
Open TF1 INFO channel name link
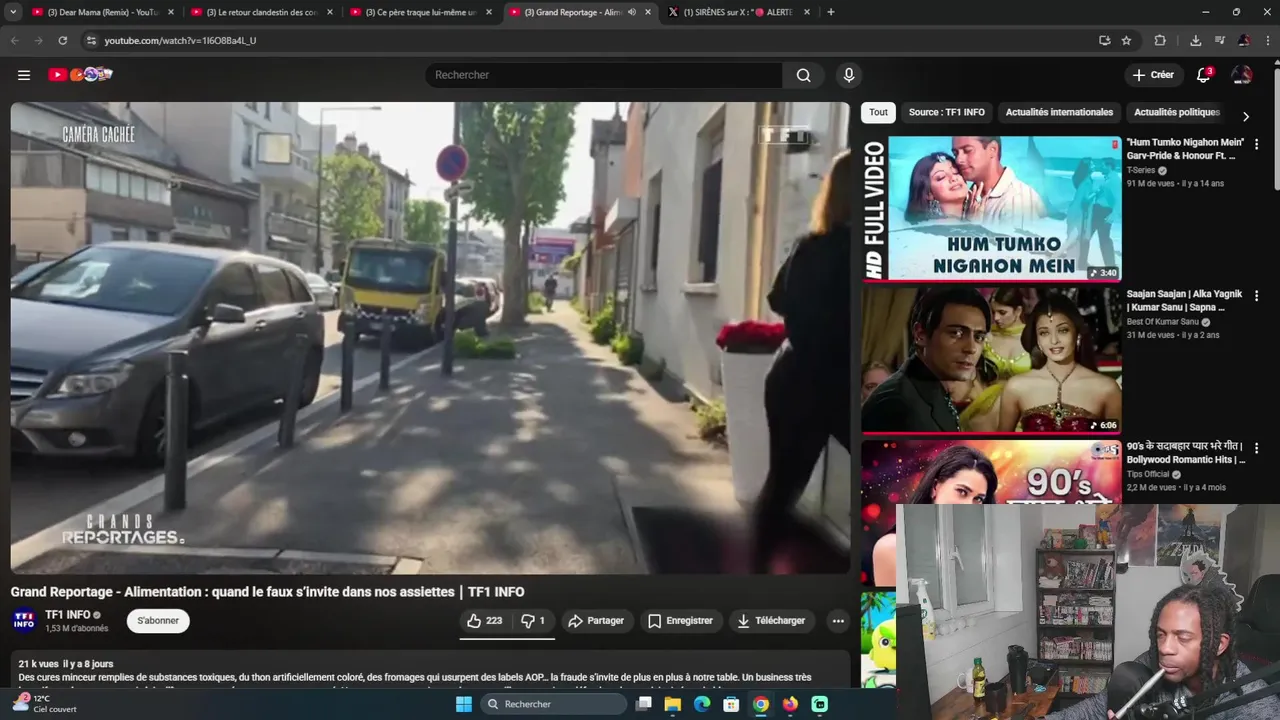pyautogui.click(x=68, y=615)
